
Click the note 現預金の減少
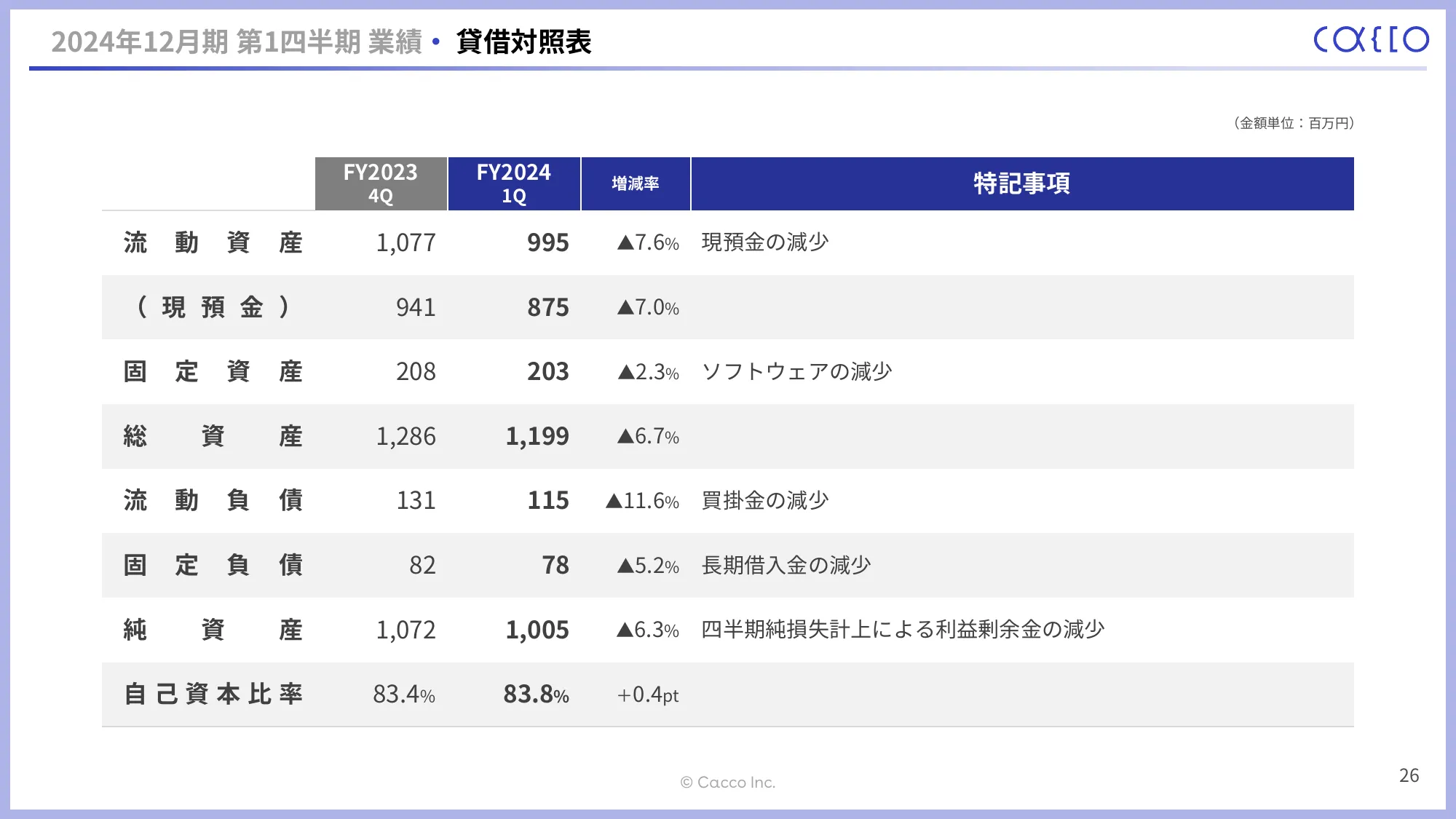[765, 242]
